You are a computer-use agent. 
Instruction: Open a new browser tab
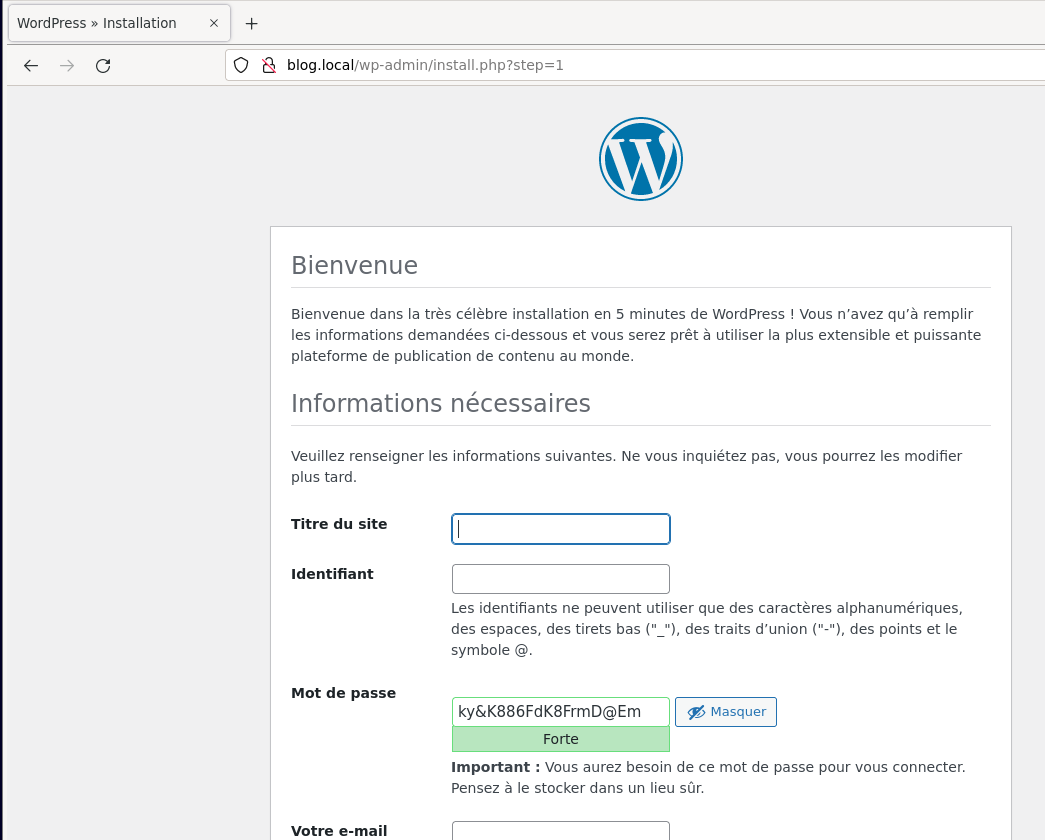251,23
